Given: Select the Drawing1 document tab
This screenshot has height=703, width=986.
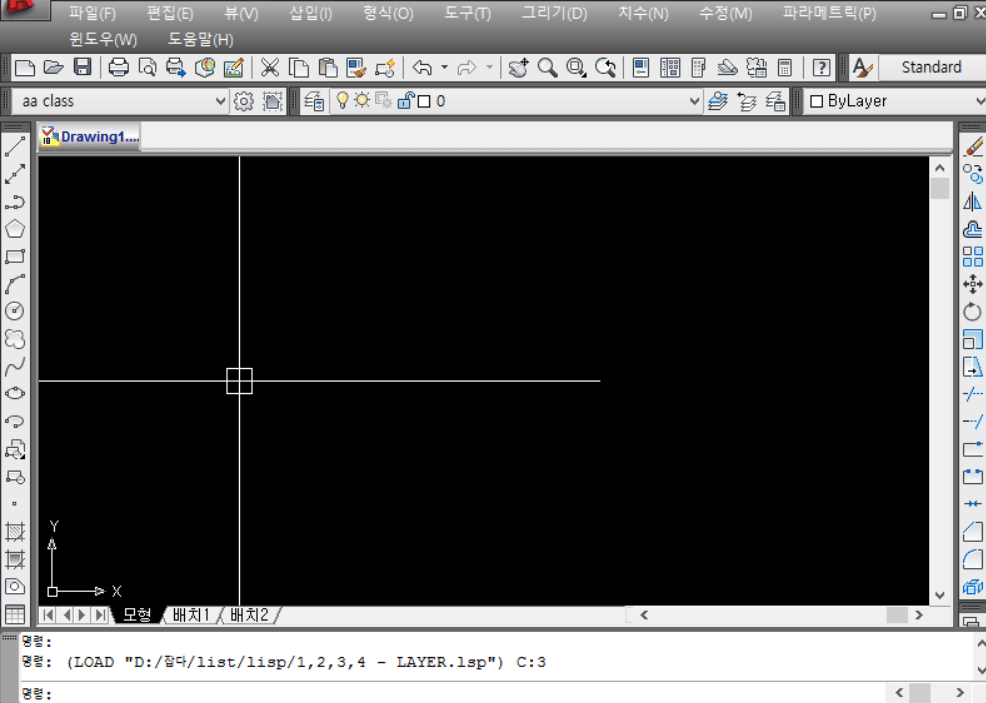Looking at the screenshot, I should 90,136.
